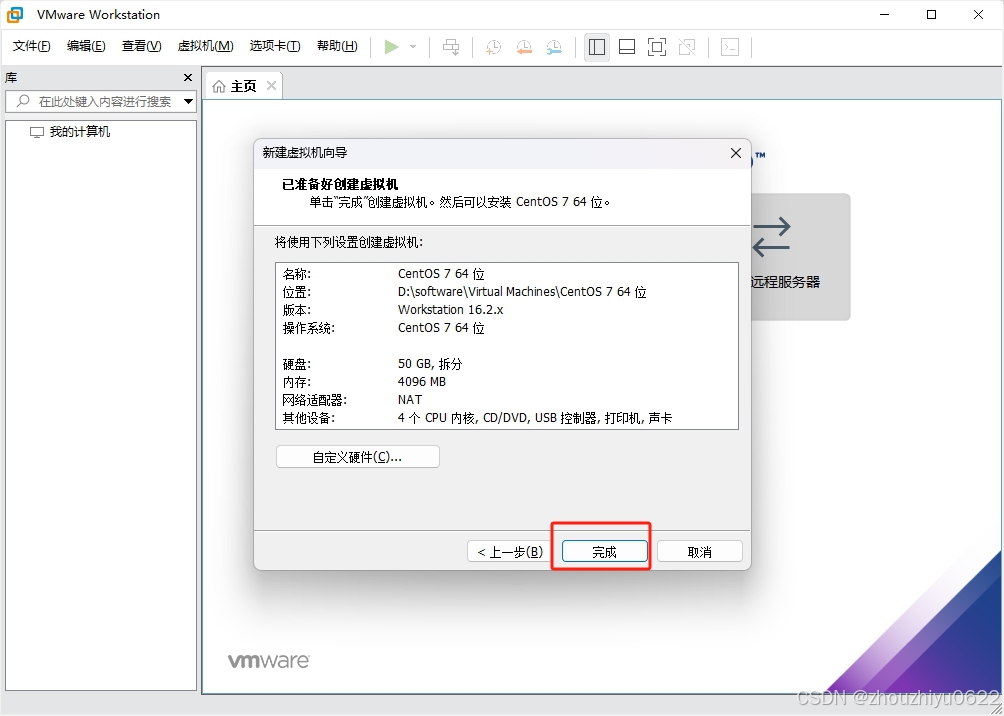Click the Workstation 16.2.x version text
Image resolution: width=1004 pixels, height=716 pixels.
451,310
